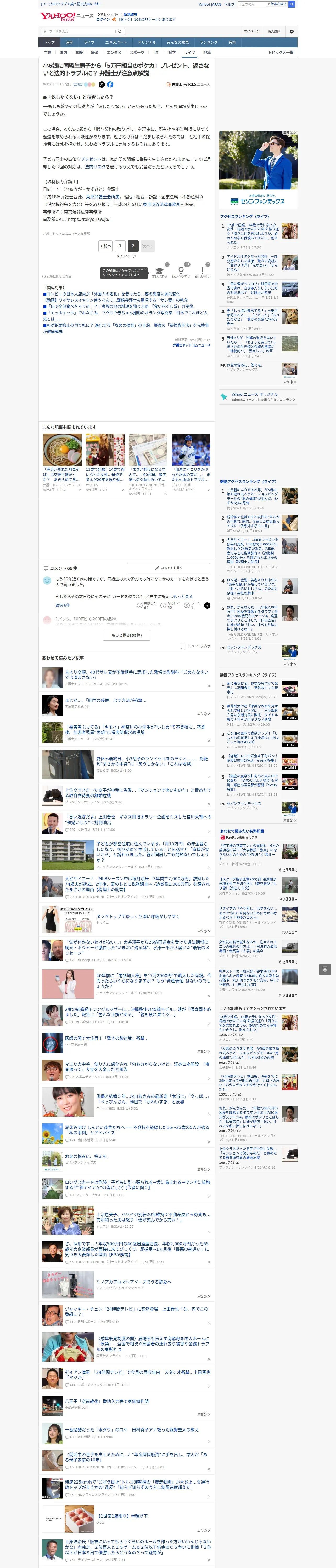336x1568 pixels.
Task: Open the 速報 navigation tab
Action: [x=69, y=43]
